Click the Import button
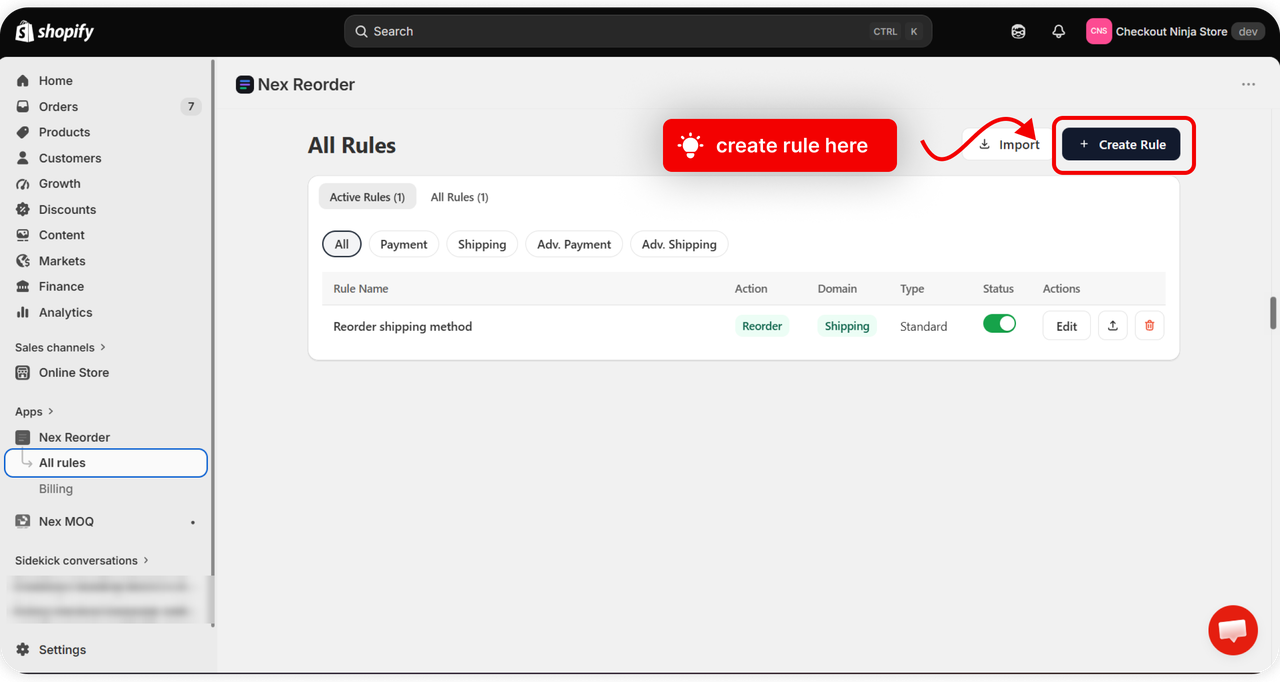1280x682 pixels. tap(1006, 144)
